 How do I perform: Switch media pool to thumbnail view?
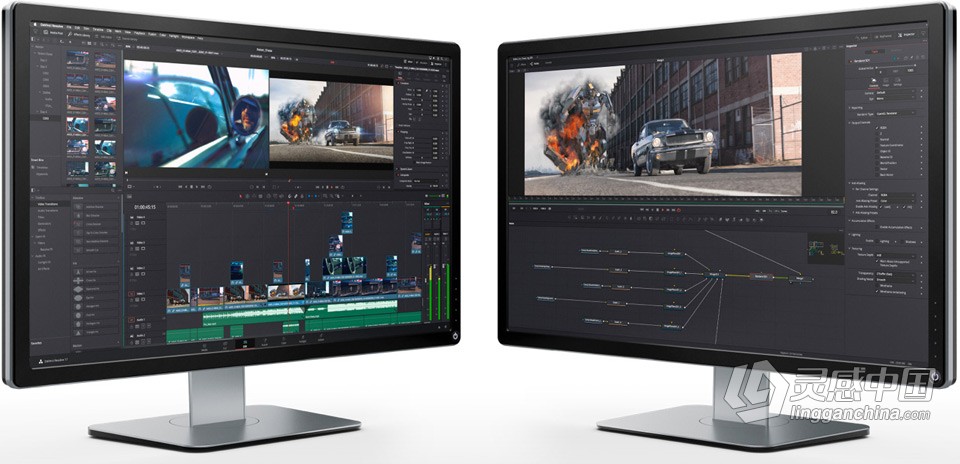coord(89,43)
